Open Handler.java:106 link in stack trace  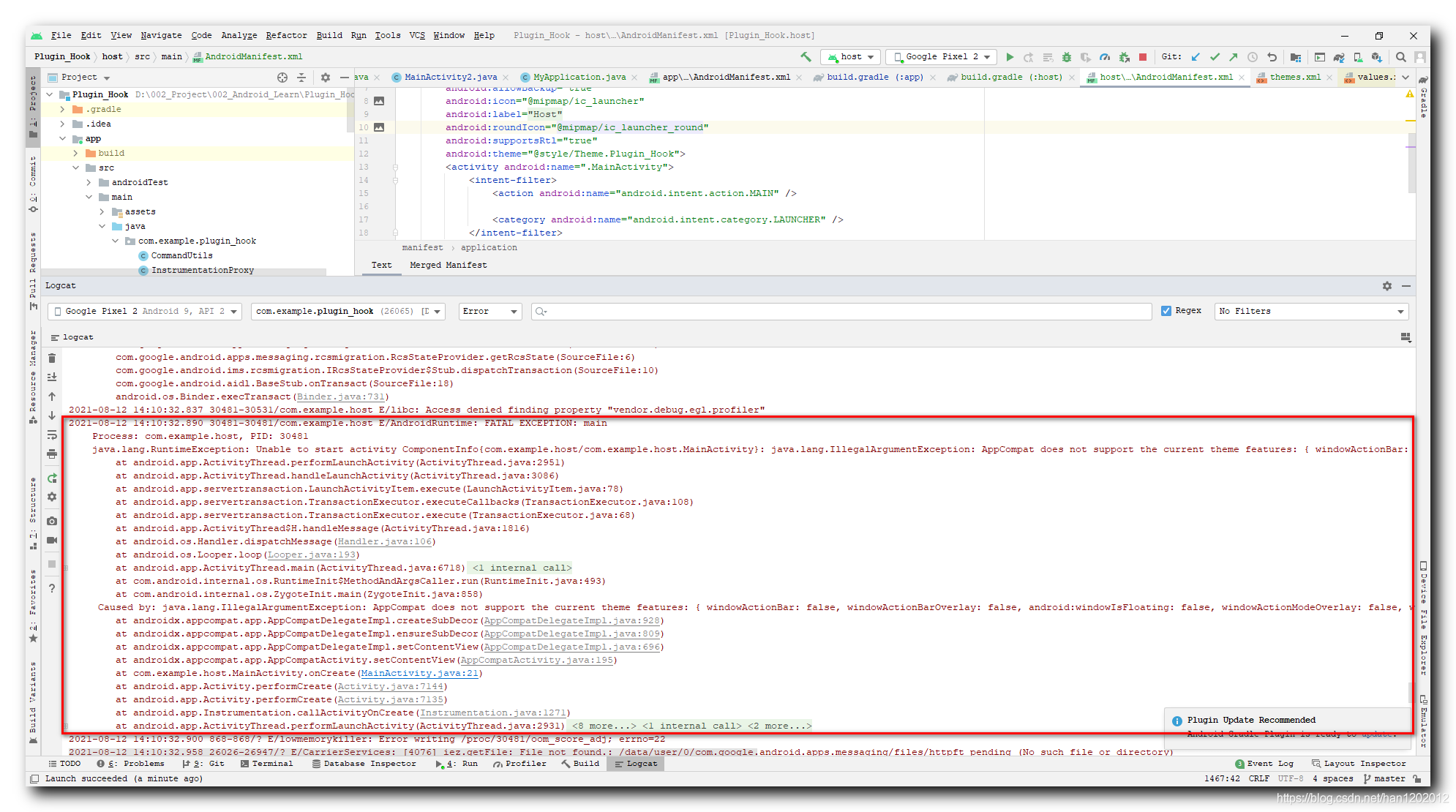(x=384, y=542)
